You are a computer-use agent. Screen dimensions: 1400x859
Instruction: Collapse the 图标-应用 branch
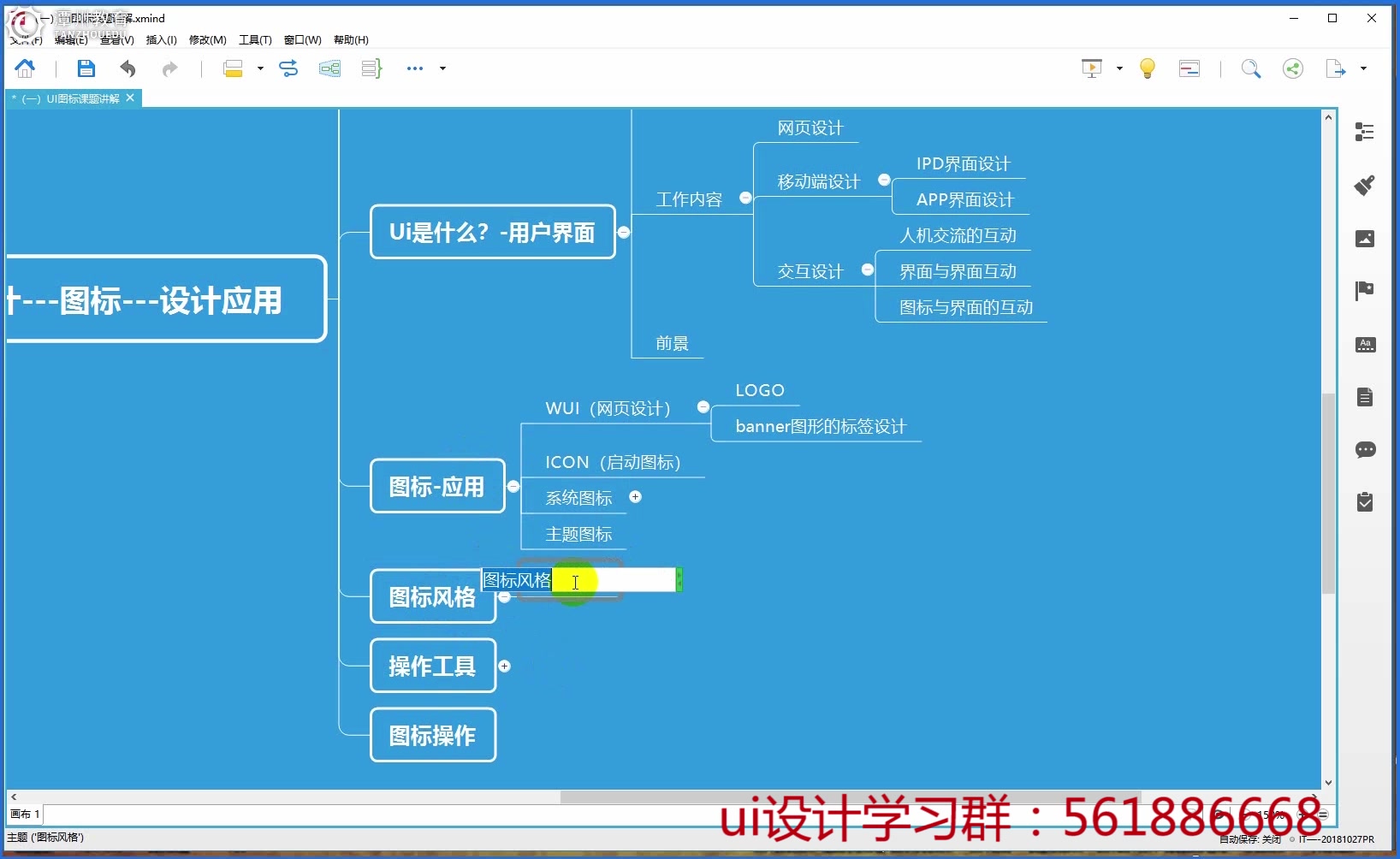[513, 486]
